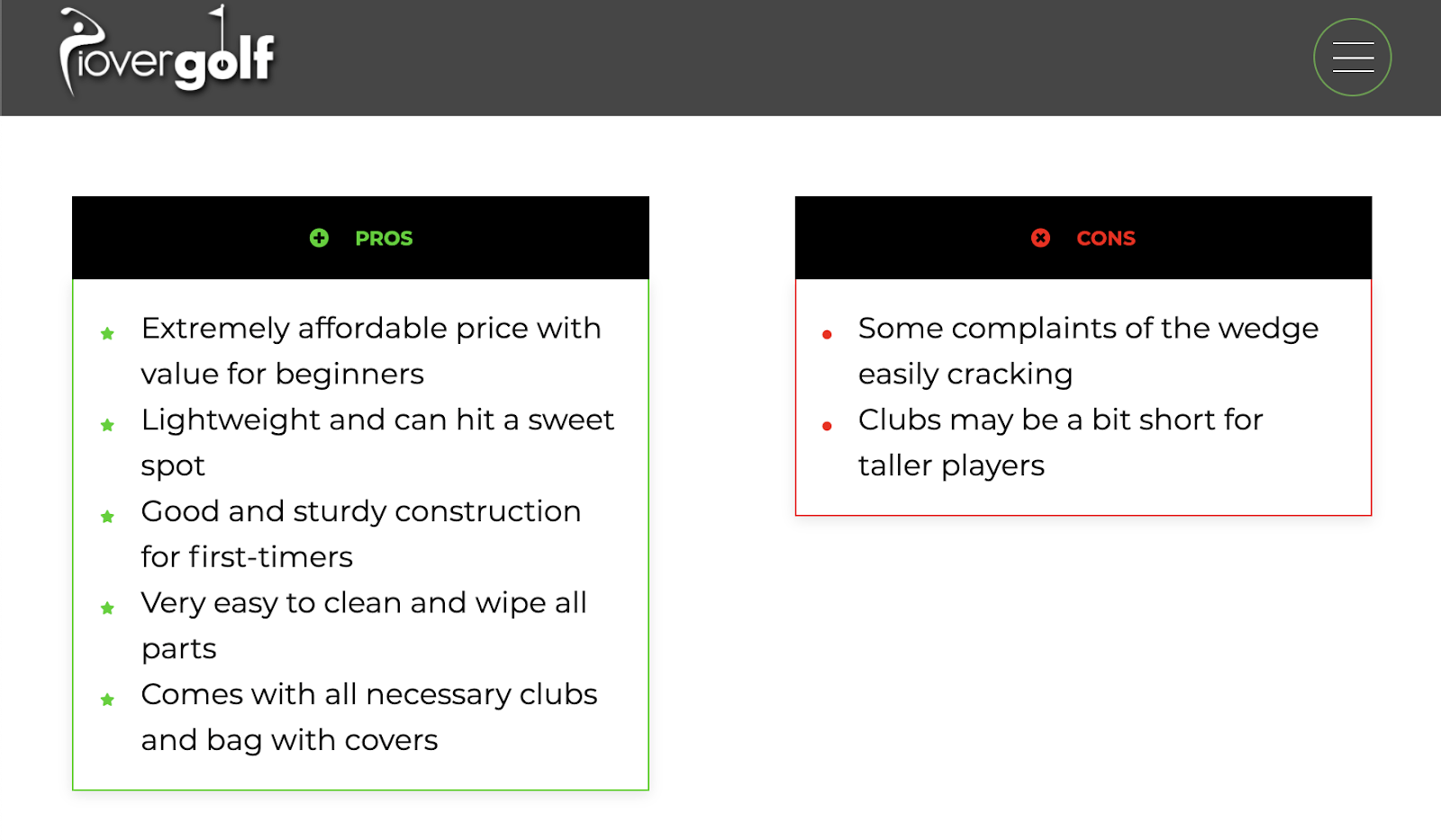
Task: Click the star beside Comes with all necessary clubs
Action: point(107,700)
